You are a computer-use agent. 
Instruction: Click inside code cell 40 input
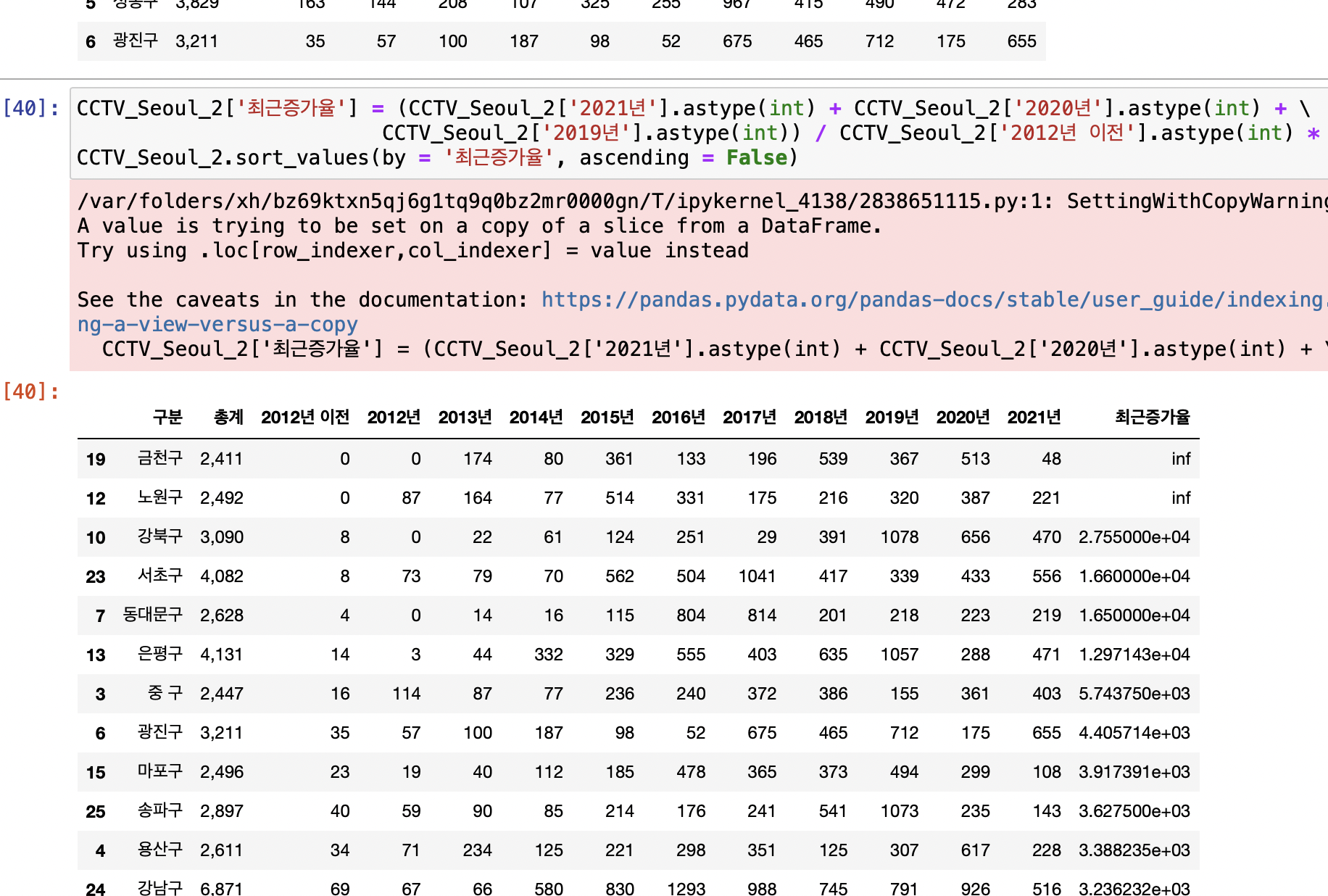[699, 133]
